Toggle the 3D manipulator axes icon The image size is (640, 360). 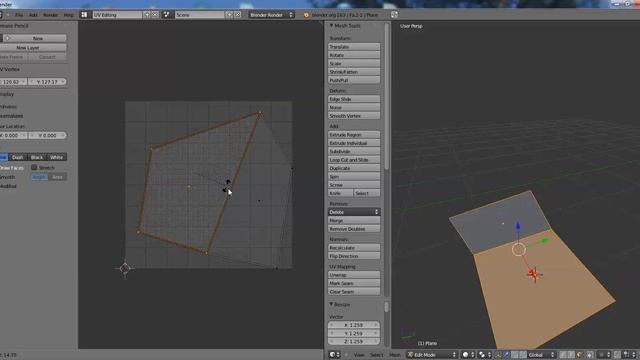498,355
